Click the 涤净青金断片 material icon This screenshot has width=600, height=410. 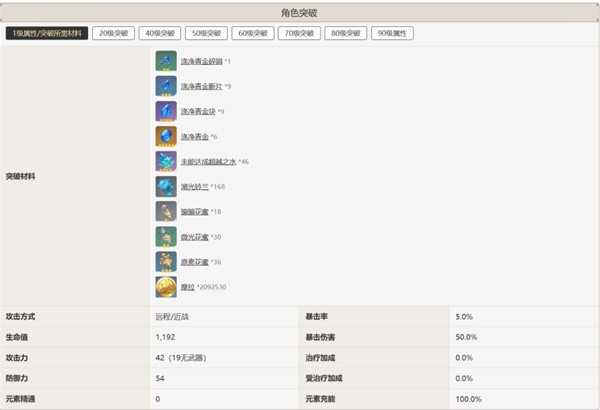coord(166,86)
